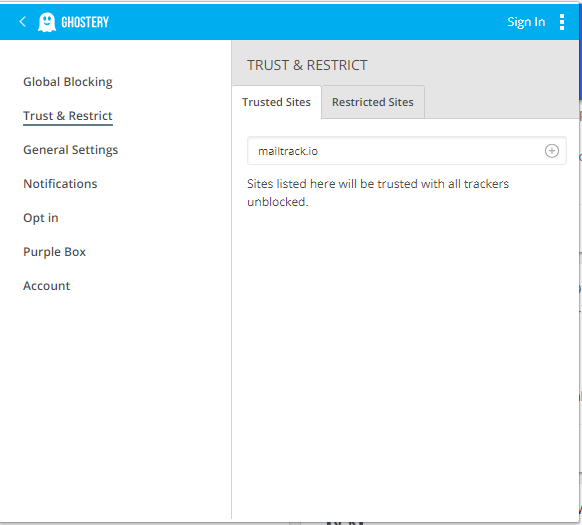Viewport: 582px width, 525px height.
Task: Open General Settings section
Action: click(71, 150)
